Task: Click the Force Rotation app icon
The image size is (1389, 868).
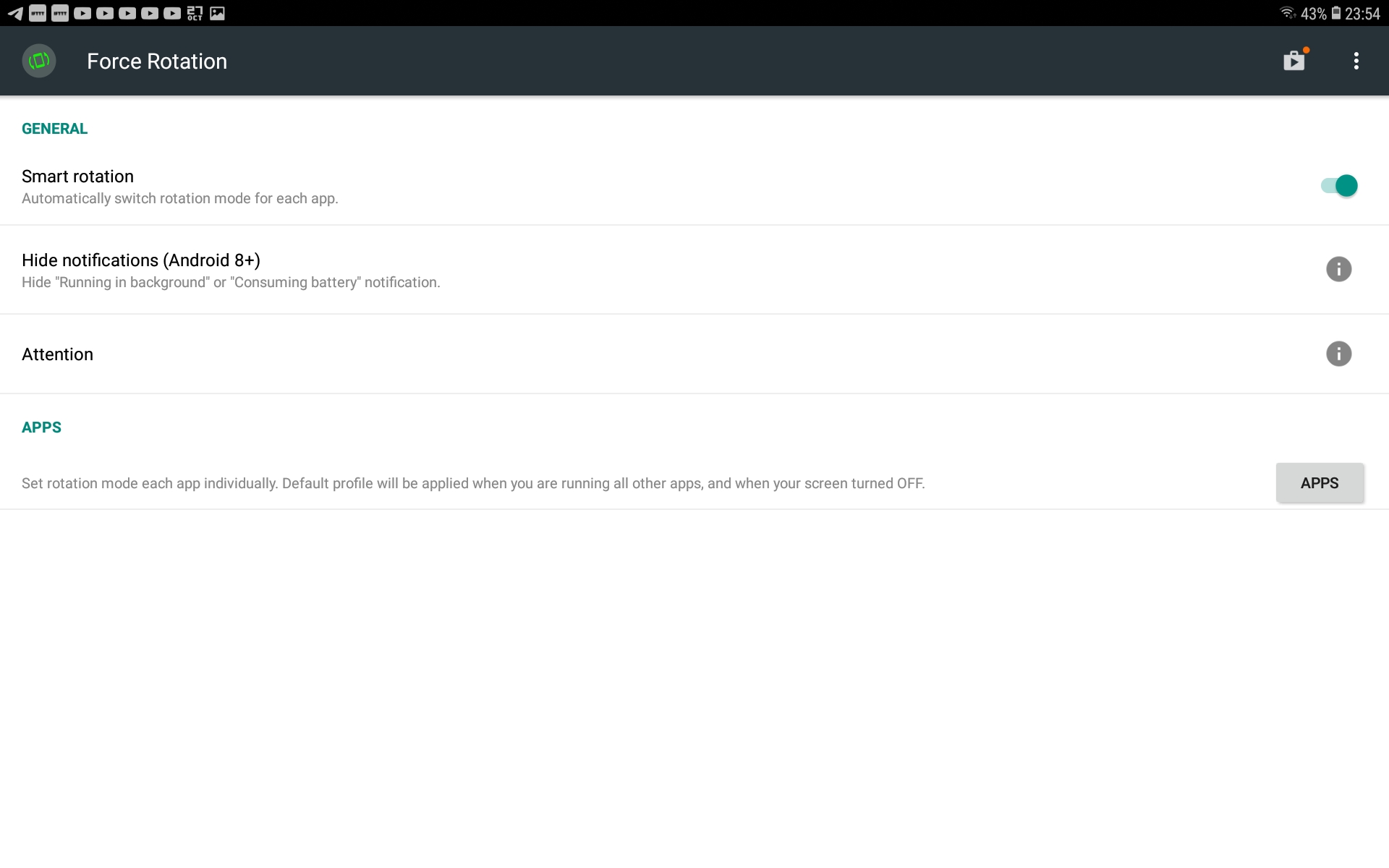Action: (x=39, y=60)
